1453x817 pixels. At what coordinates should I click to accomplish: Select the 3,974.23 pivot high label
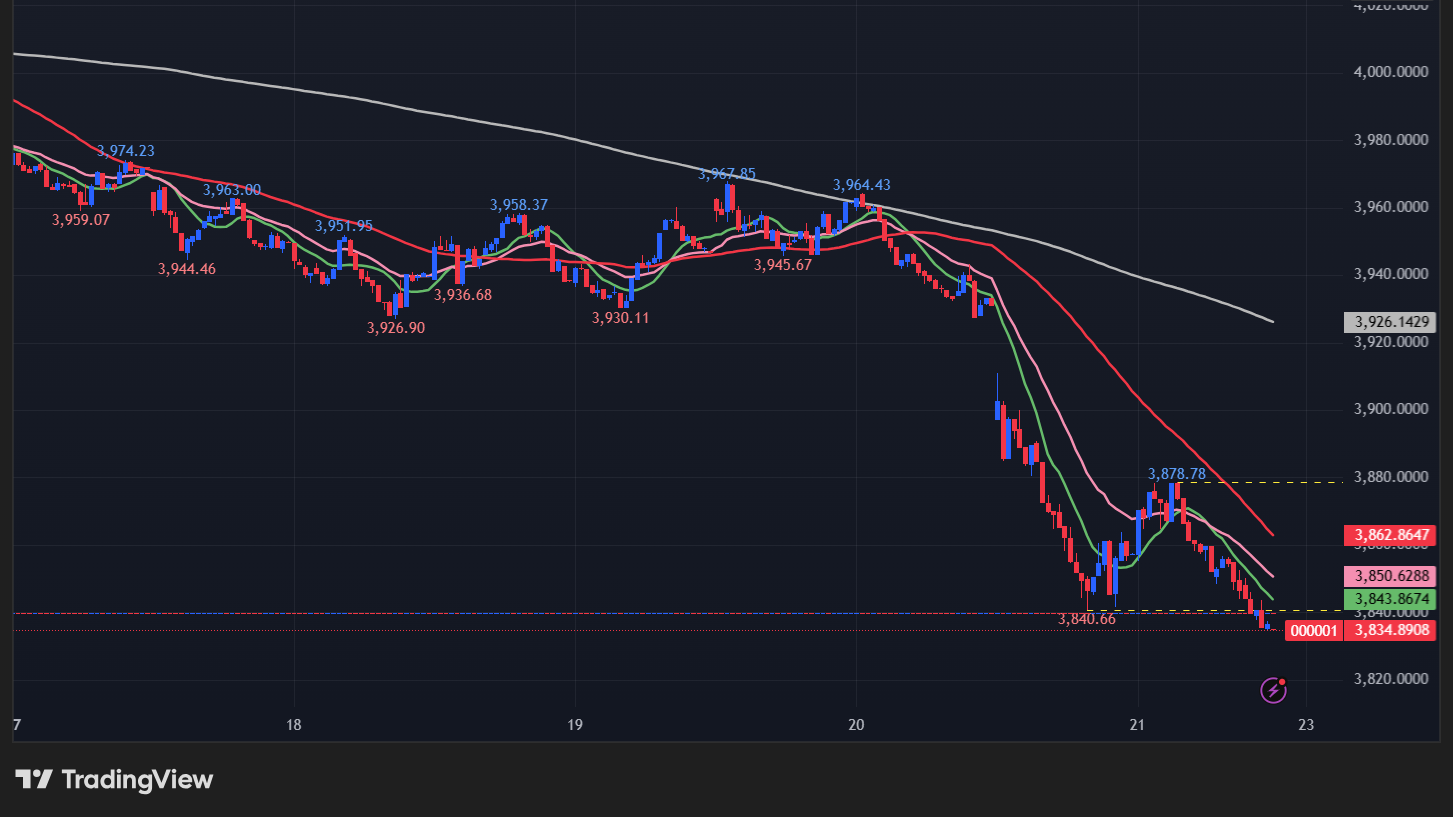(x=125, y=151)
